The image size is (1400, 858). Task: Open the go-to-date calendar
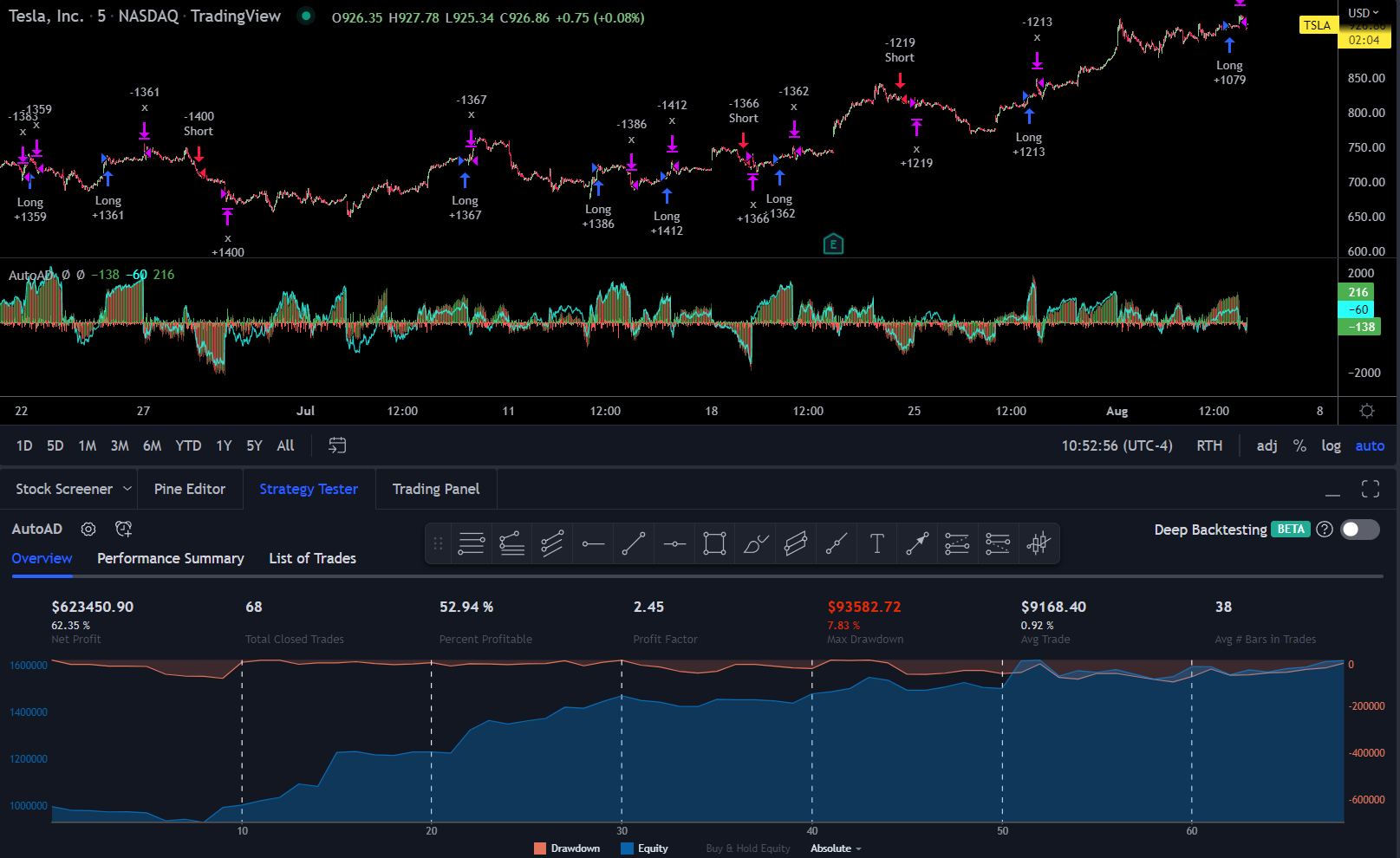[337, 445]
